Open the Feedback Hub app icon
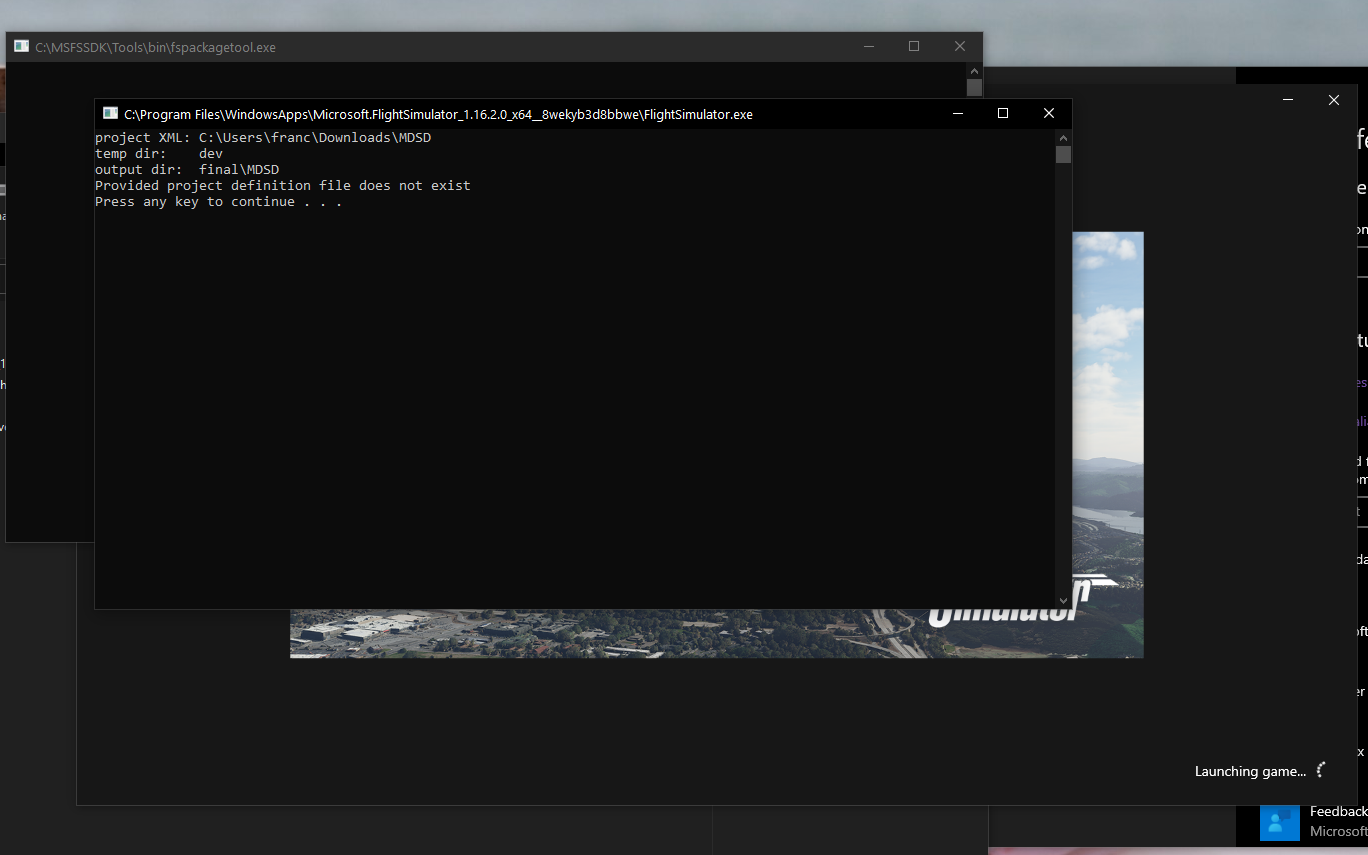Screen dimensions: 1368x855 tap(1278, 821)
